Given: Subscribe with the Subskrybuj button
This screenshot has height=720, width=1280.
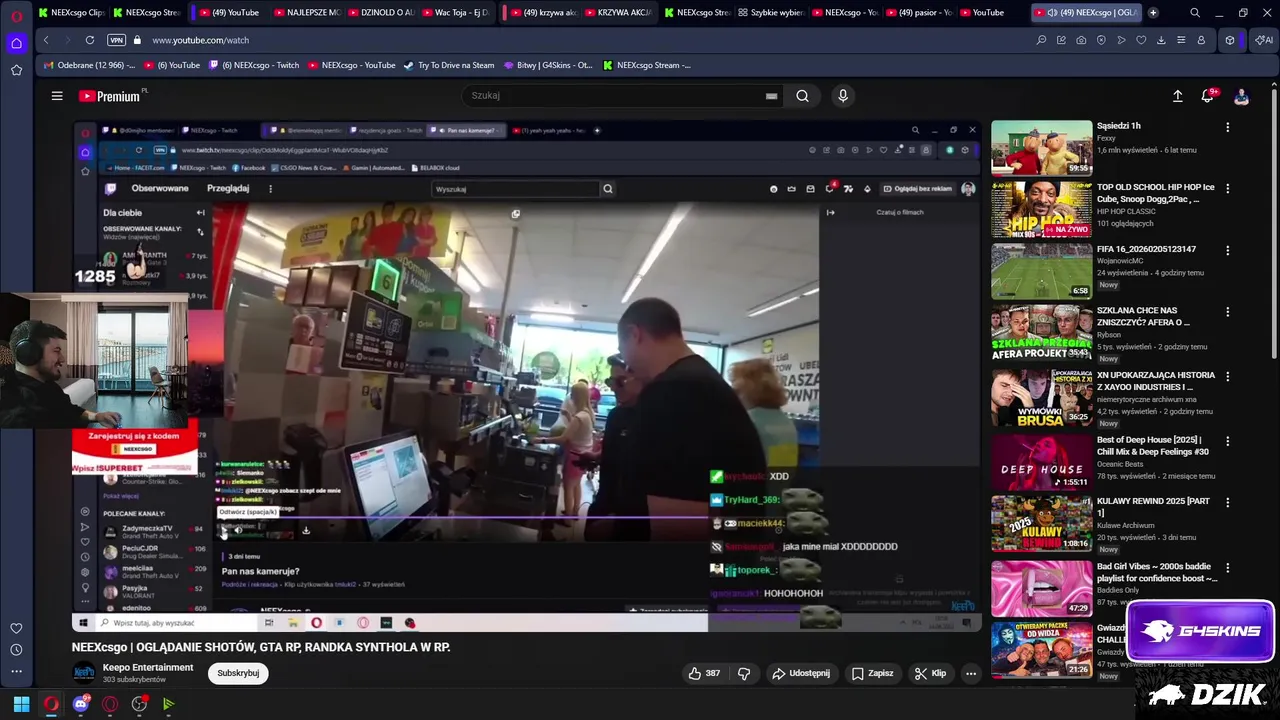Looking at the screenshot, I should coord(238,673).
